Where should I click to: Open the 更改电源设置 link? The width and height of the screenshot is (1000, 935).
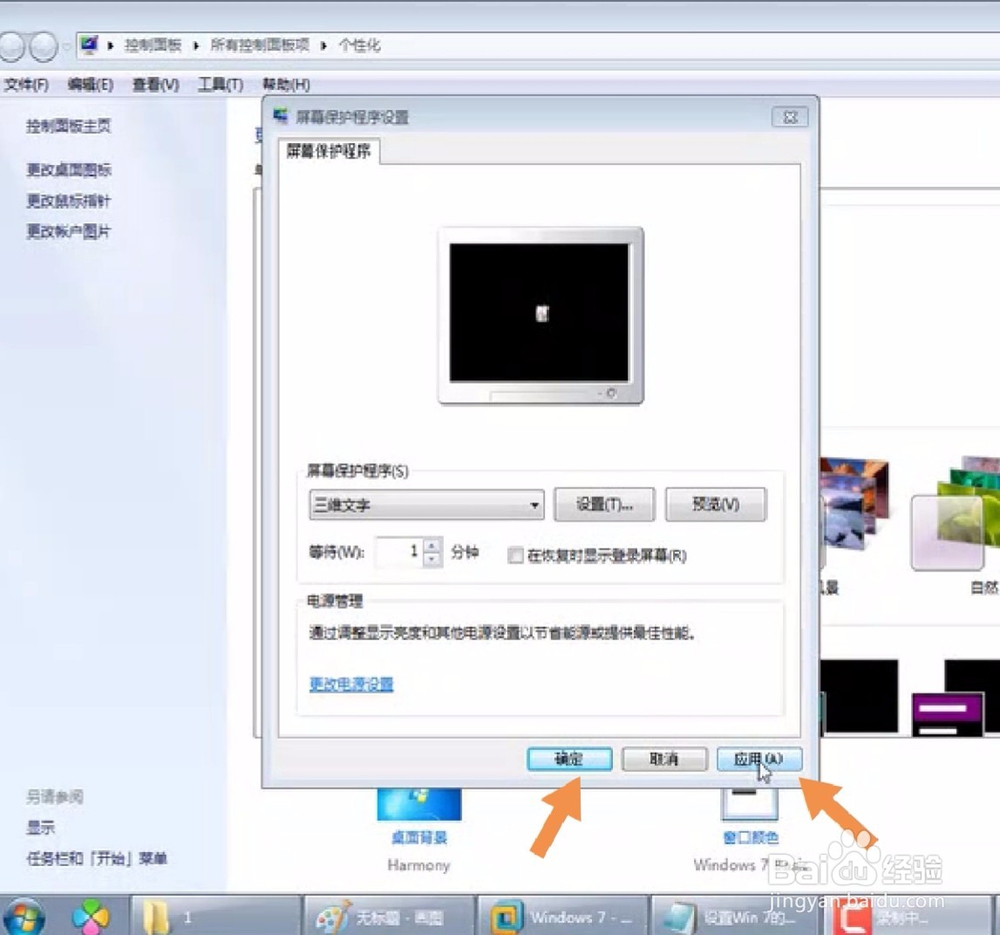351,684
